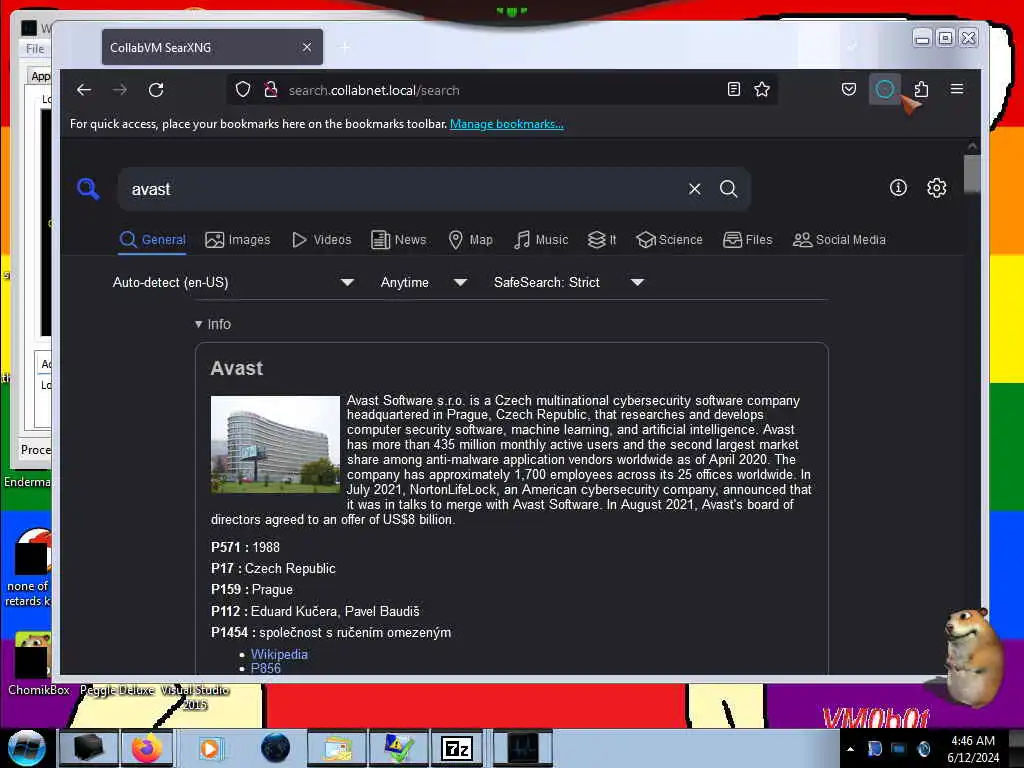This screenshot has height=768, width=1024.
Task: Reload the page with the refresh icon
Action: tap(155, 89)
